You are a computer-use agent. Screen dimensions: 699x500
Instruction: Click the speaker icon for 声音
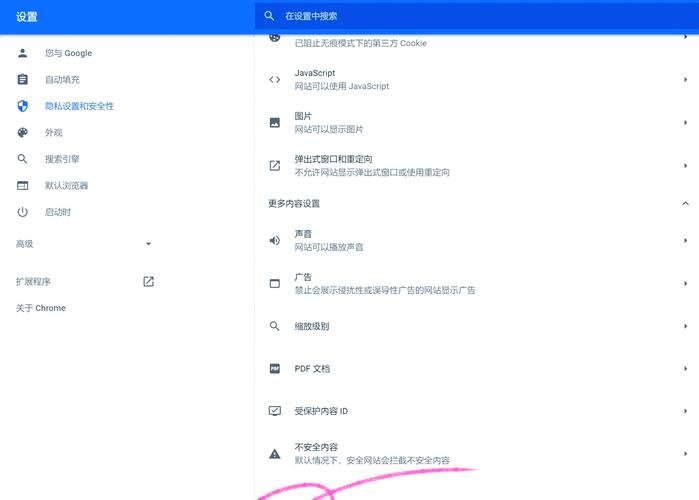click(x=275, y=241)
